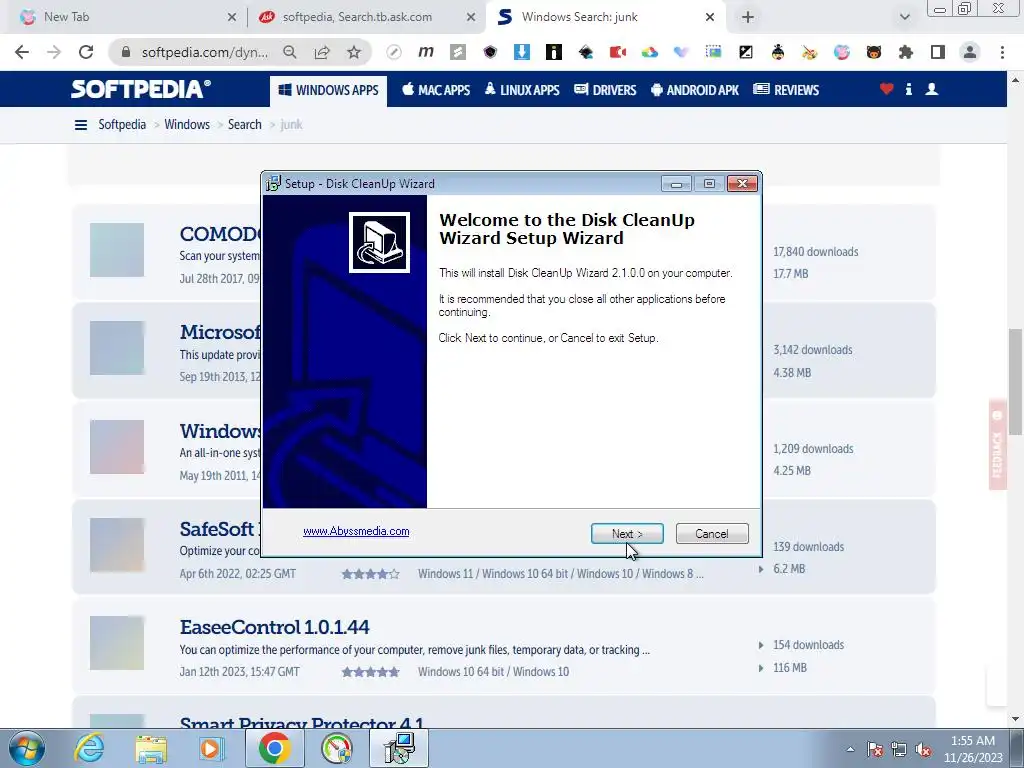The image size is (1024, 768).
Task: Open Chrome's three-dot menu
Action: [1002, 52]
